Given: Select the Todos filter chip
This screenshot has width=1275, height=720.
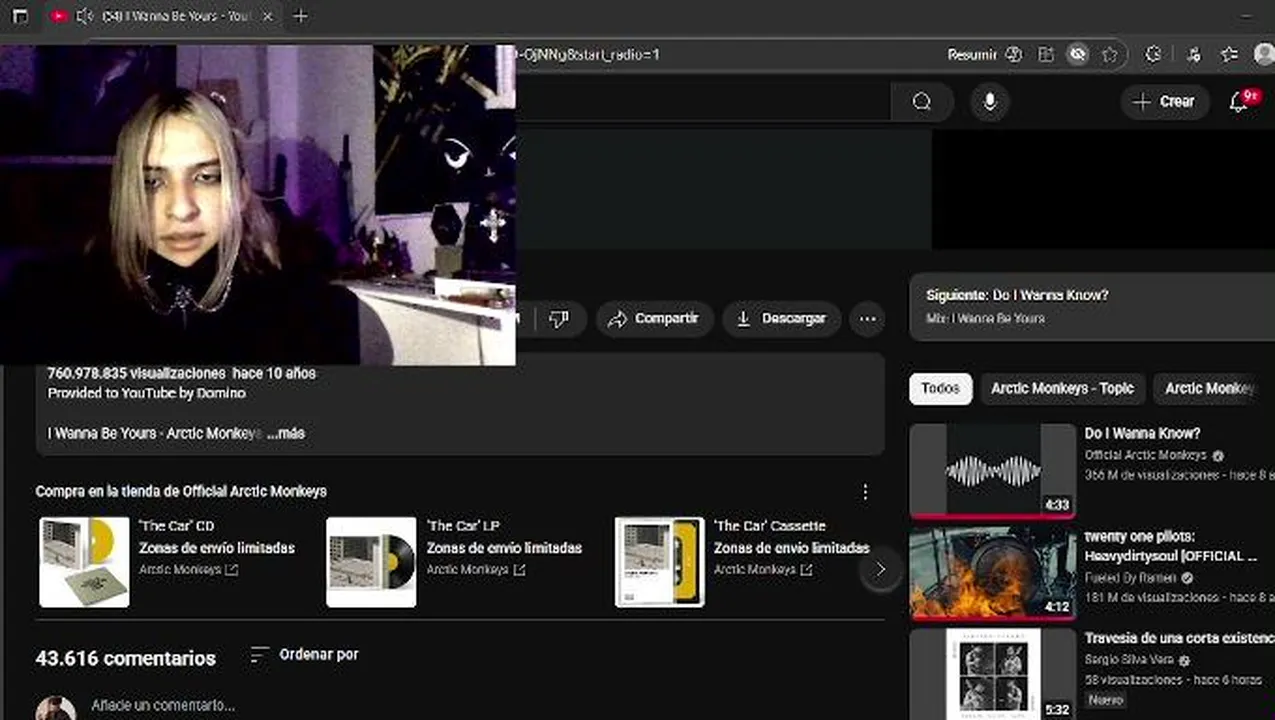Looking at the screenshot, I should tap(940, 389).
